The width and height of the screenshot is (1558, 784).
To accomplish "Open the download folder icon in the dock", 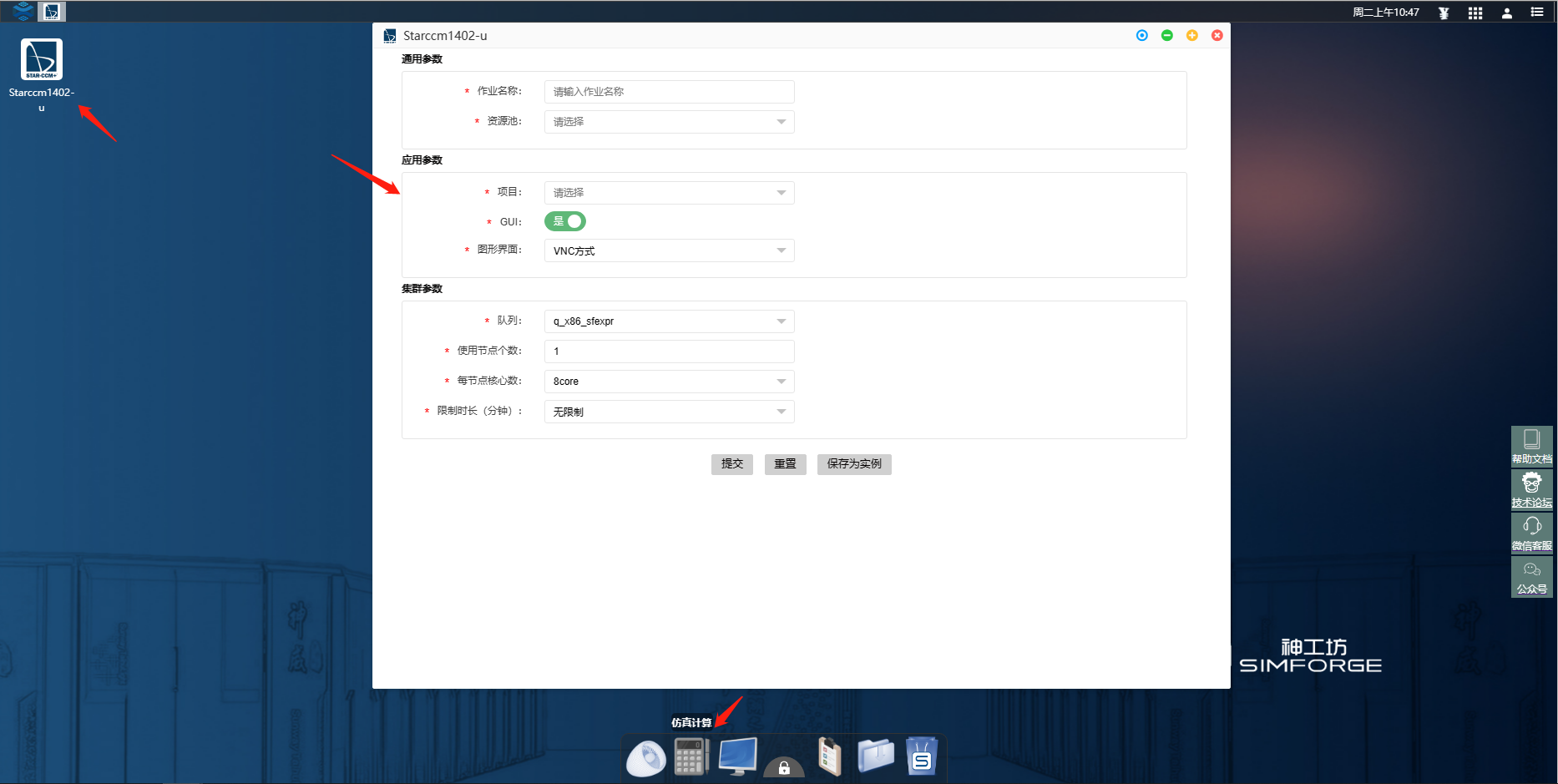I will 876,756.
